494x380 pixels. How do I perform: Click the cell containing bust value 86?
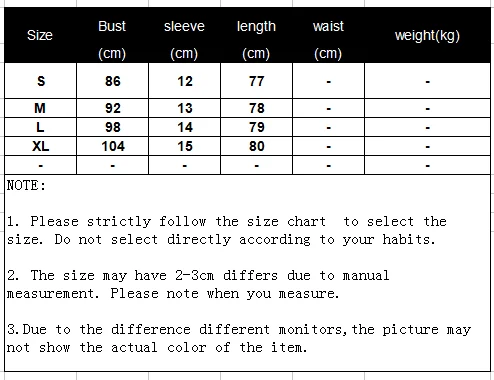pos(112,81)
